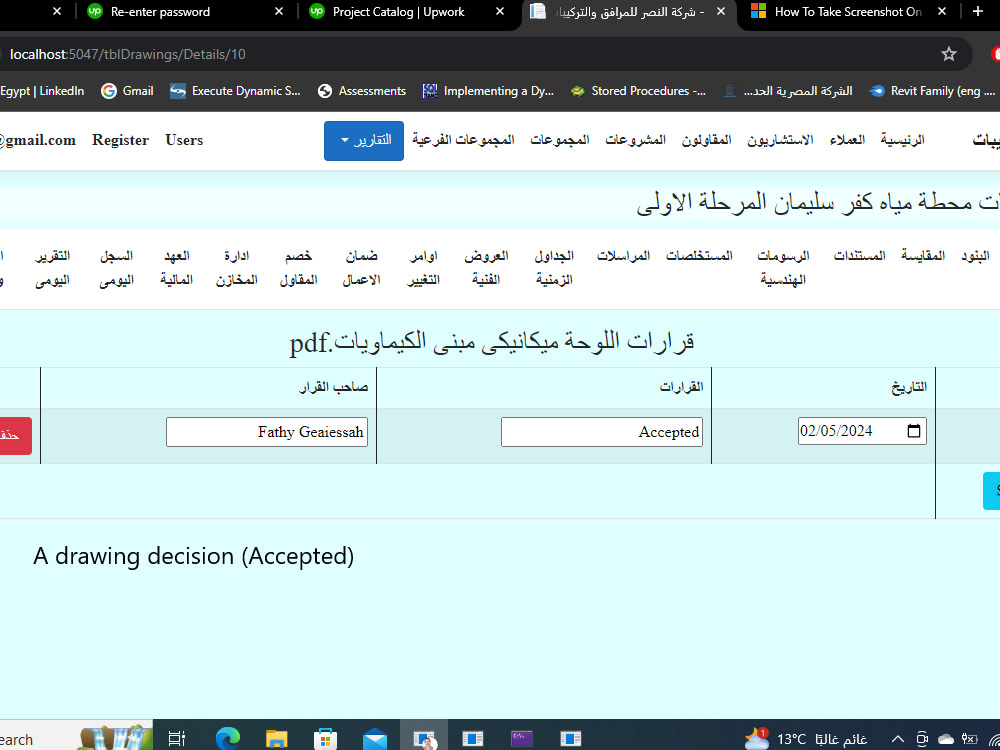1000x750 pixels.
Task: Select the ادارة المخازن project tab
Action: click(236, 267)
